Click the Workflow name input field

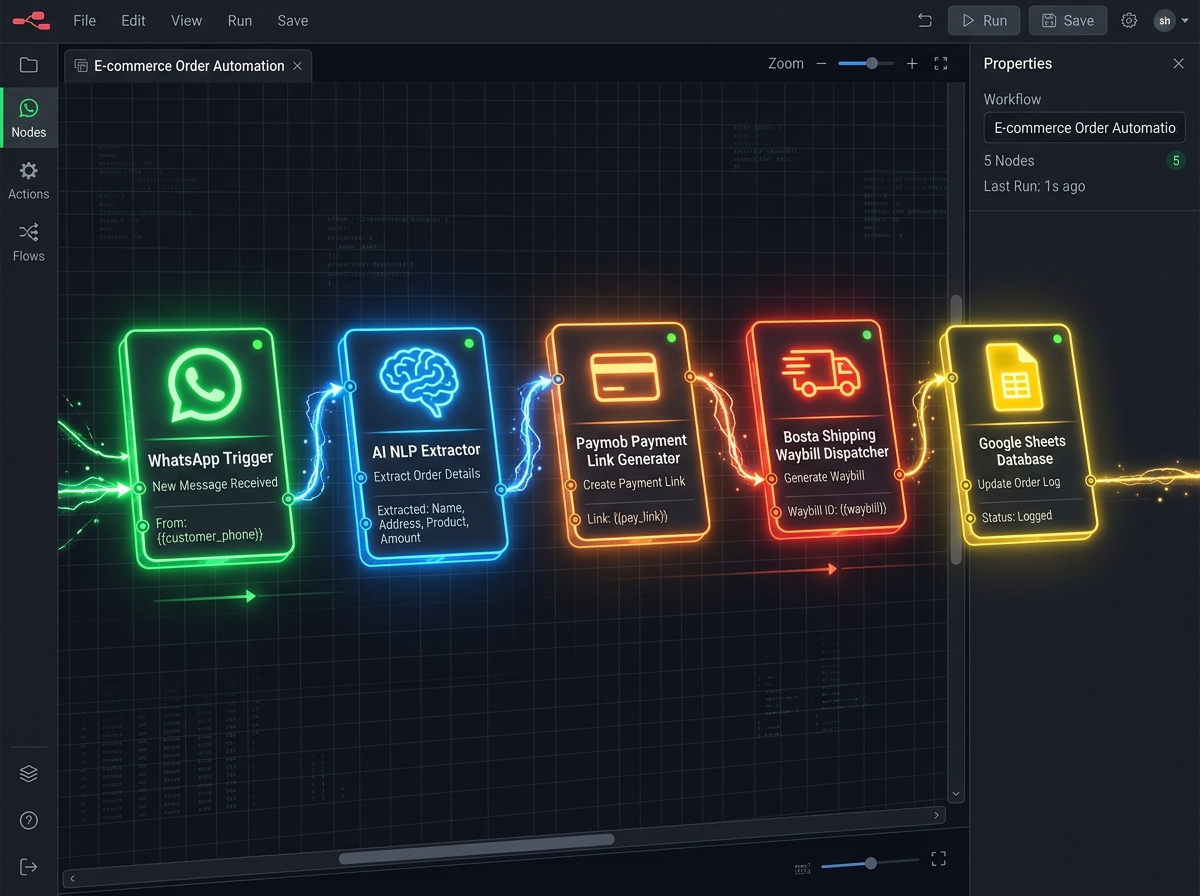pyautogui.click(x=1085, y=128)
